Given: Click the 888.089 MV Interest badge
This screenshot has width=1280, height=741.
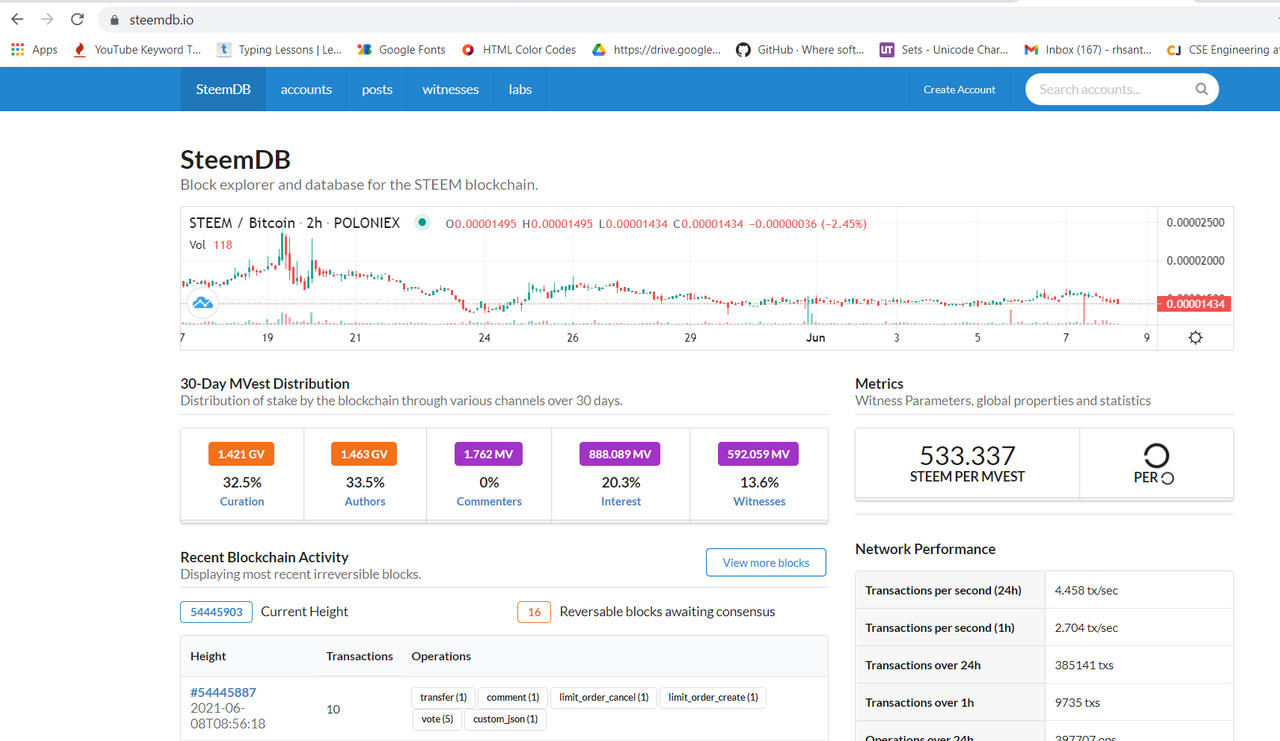Looking at the screenshot, I should (620, 454).
